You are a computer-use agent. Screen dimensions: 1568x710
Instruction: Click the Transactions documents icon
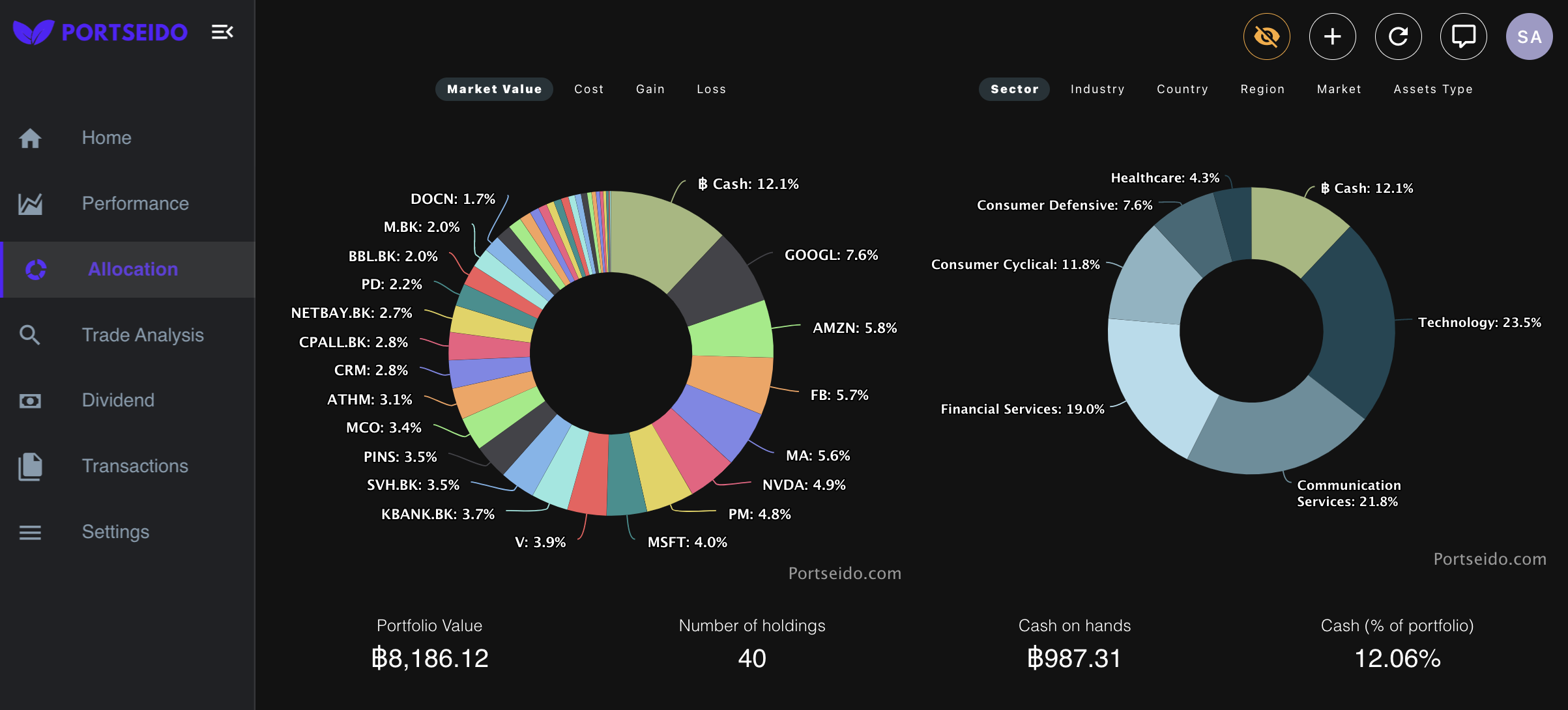pyautogui.click(x=30, y=466)
